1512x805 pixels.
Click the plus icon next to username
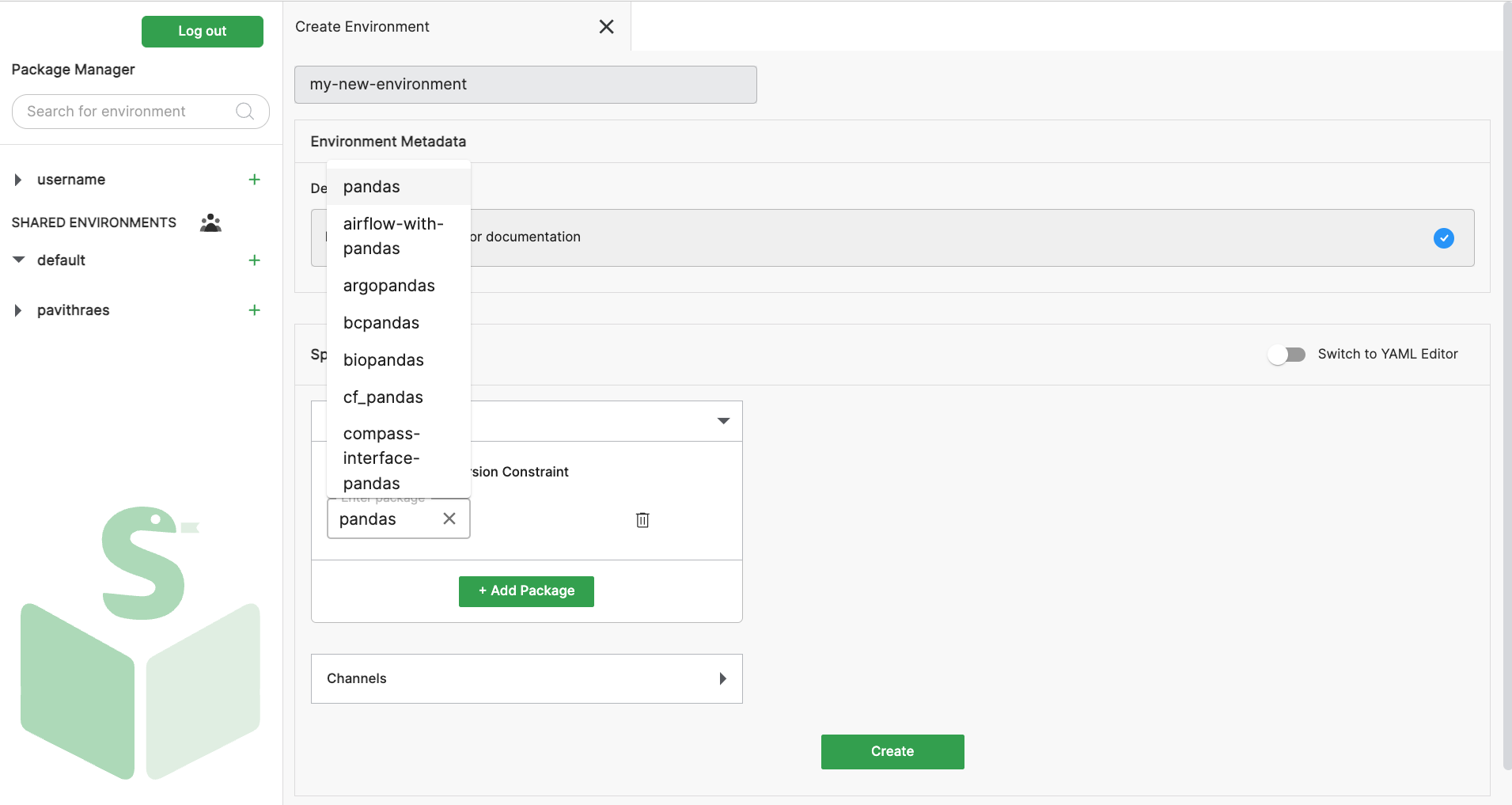254,180
